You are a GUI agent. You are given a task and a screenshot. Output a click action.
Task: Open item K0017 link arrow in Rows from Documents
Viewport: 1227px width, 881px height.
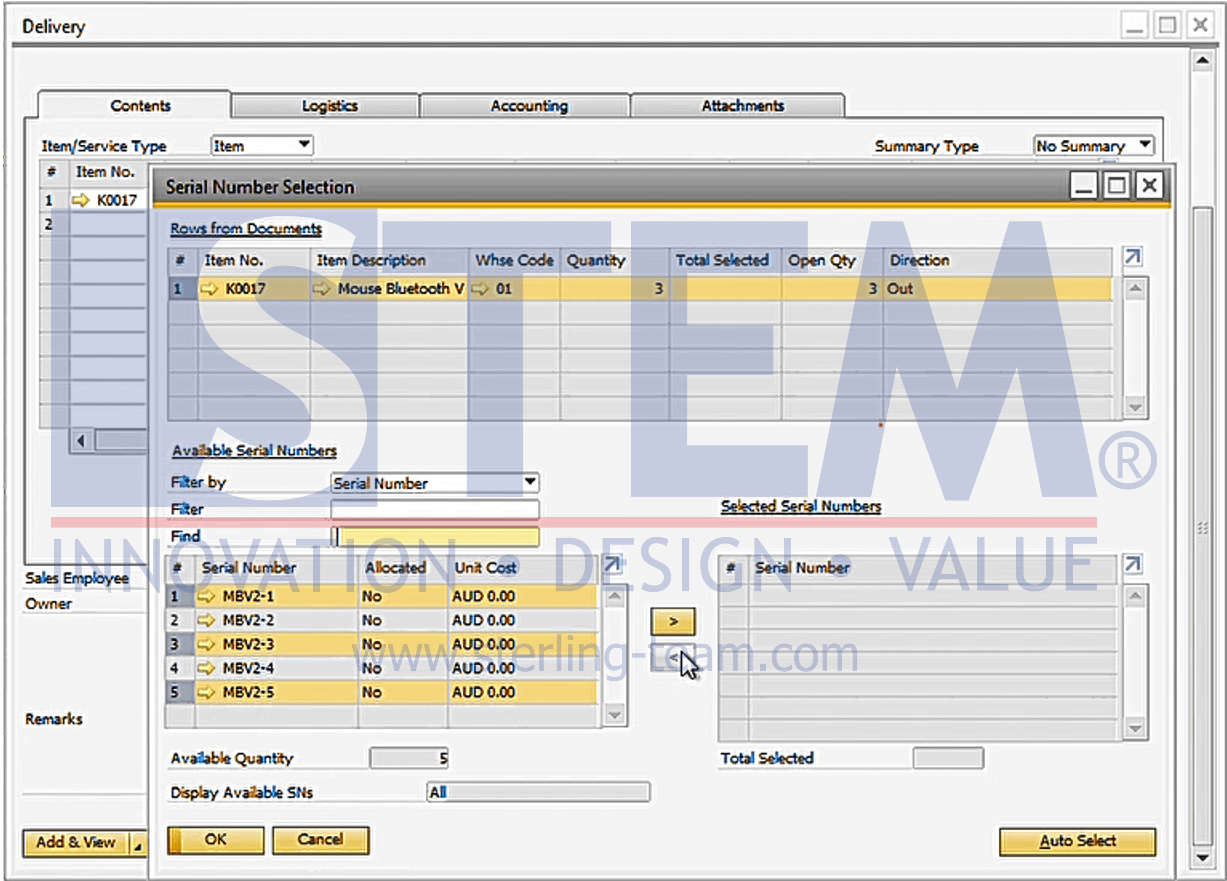(x=209, y=289)
